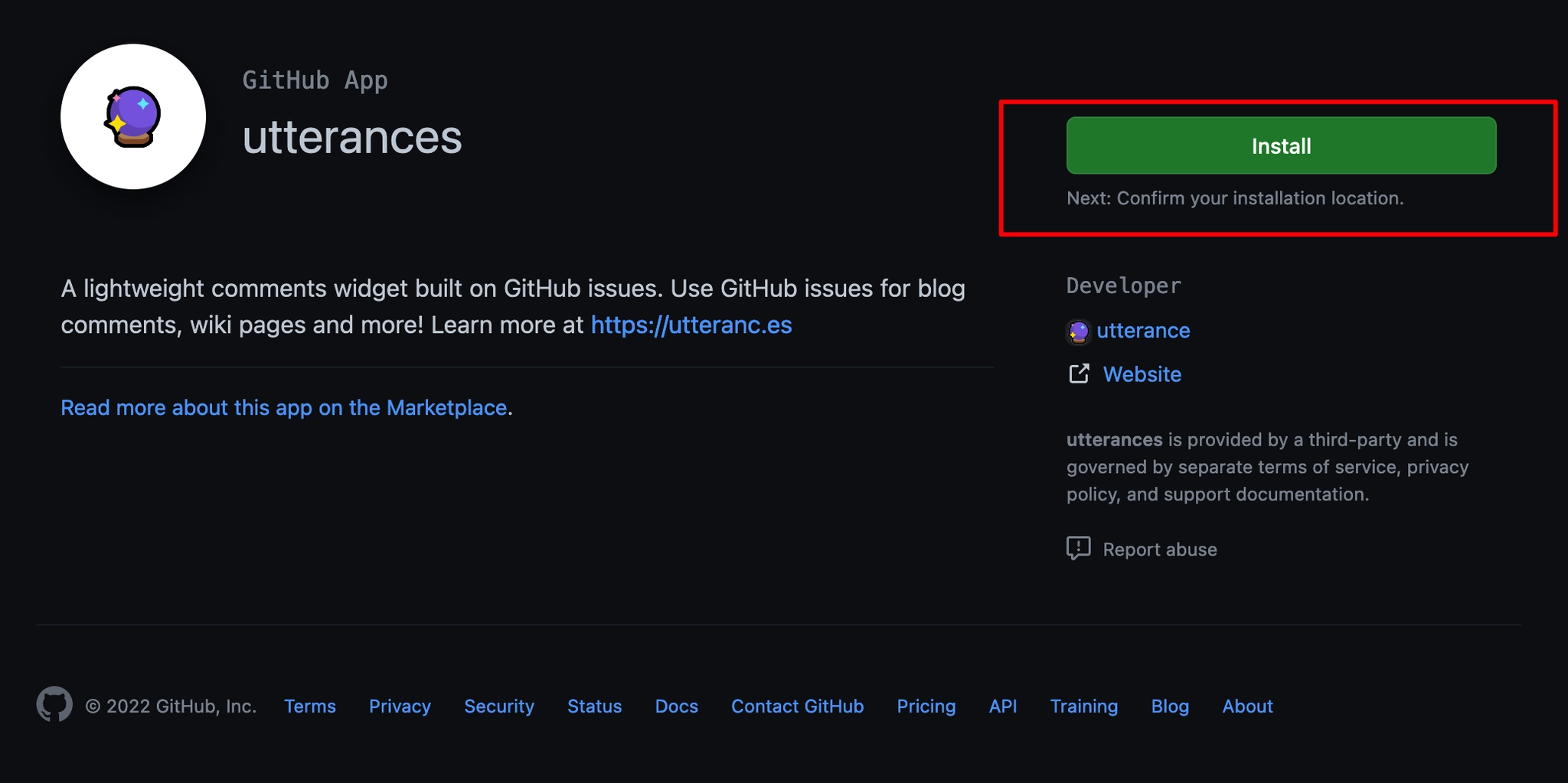Click the third-party terms of service notice
The height and width of the screenshot is (783, 1568).
click(1268, 467)
